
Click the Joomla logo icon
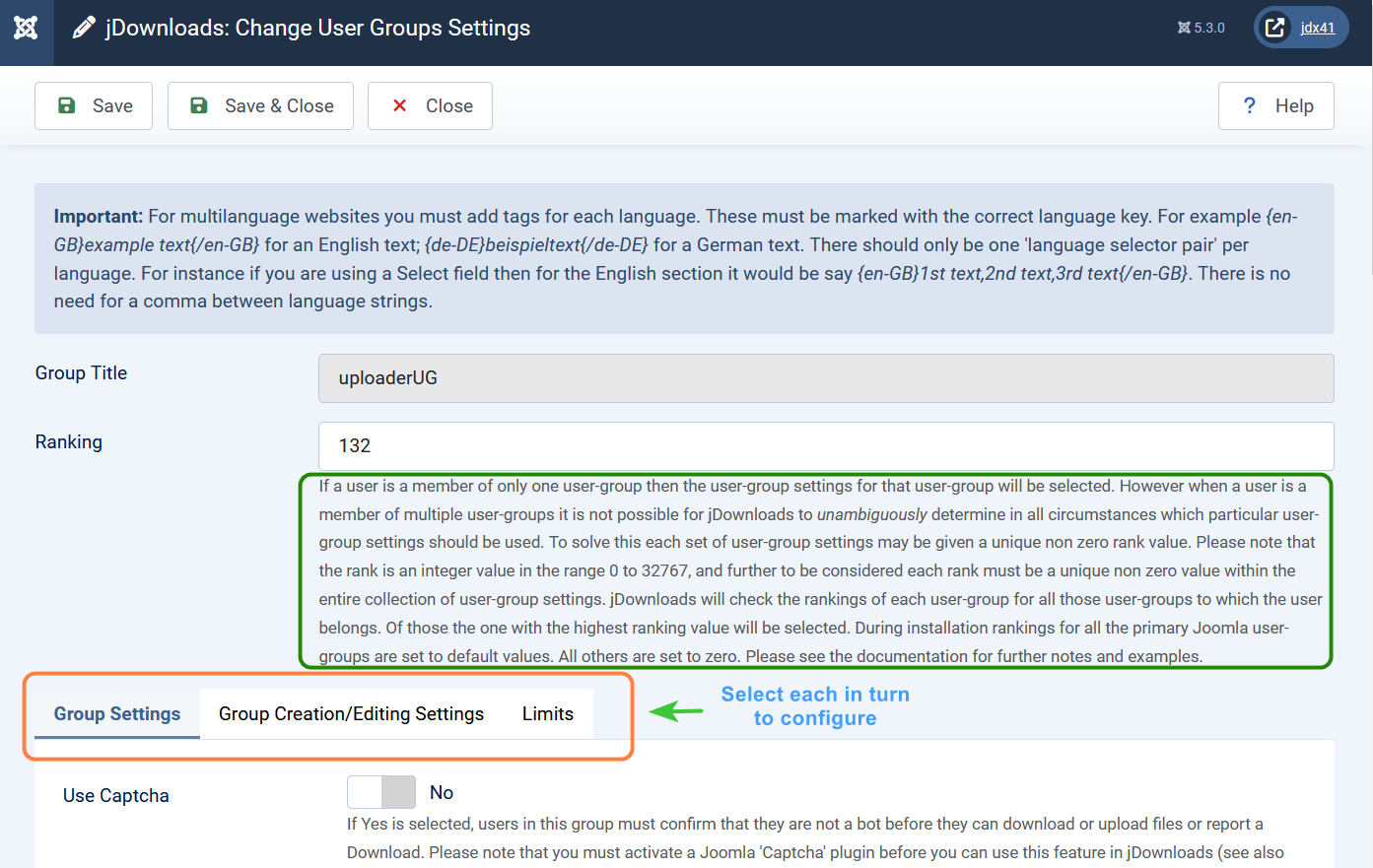[27, 28]
